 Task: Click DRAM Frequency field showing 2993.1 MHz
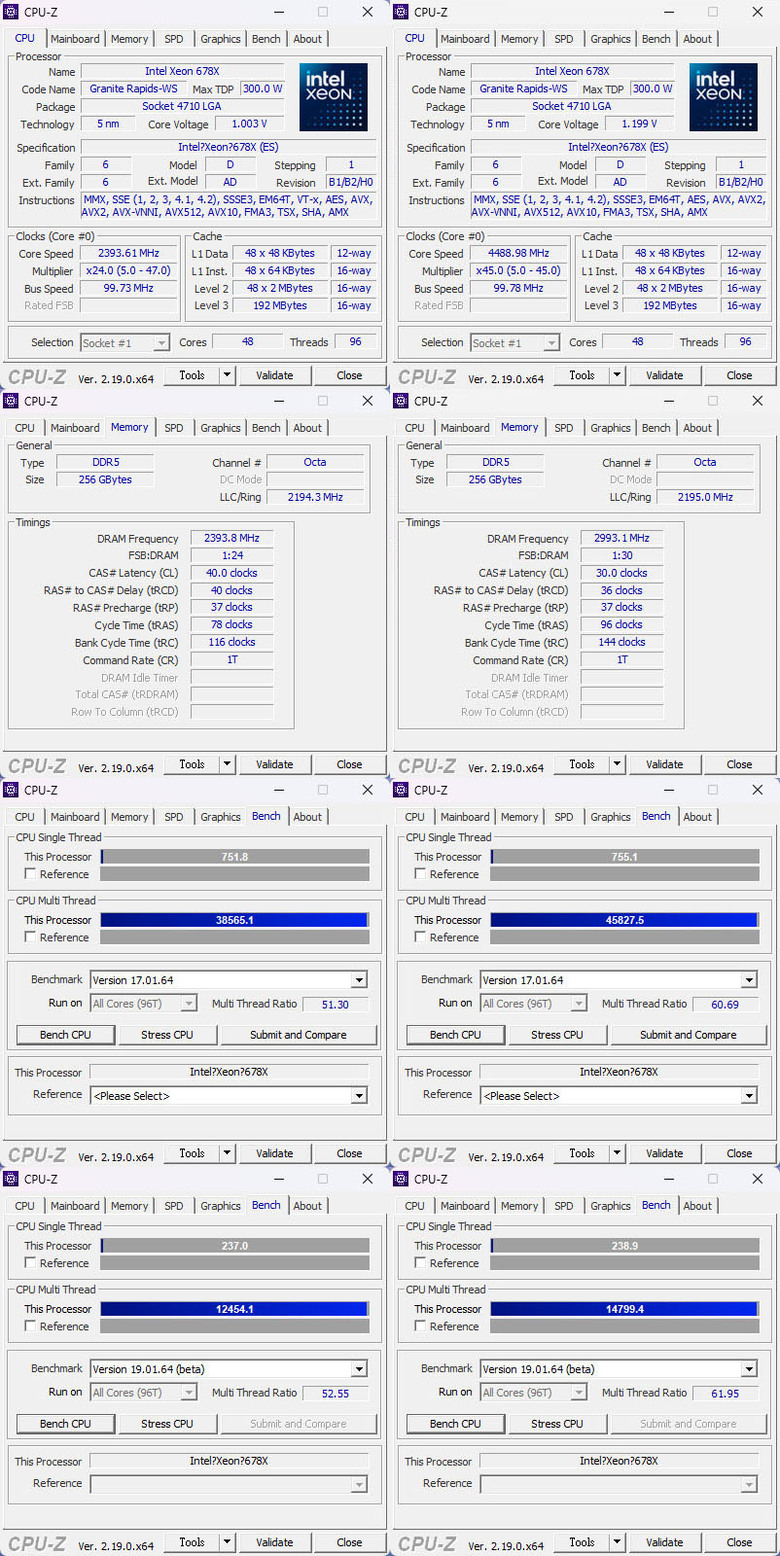pos(621,539)
